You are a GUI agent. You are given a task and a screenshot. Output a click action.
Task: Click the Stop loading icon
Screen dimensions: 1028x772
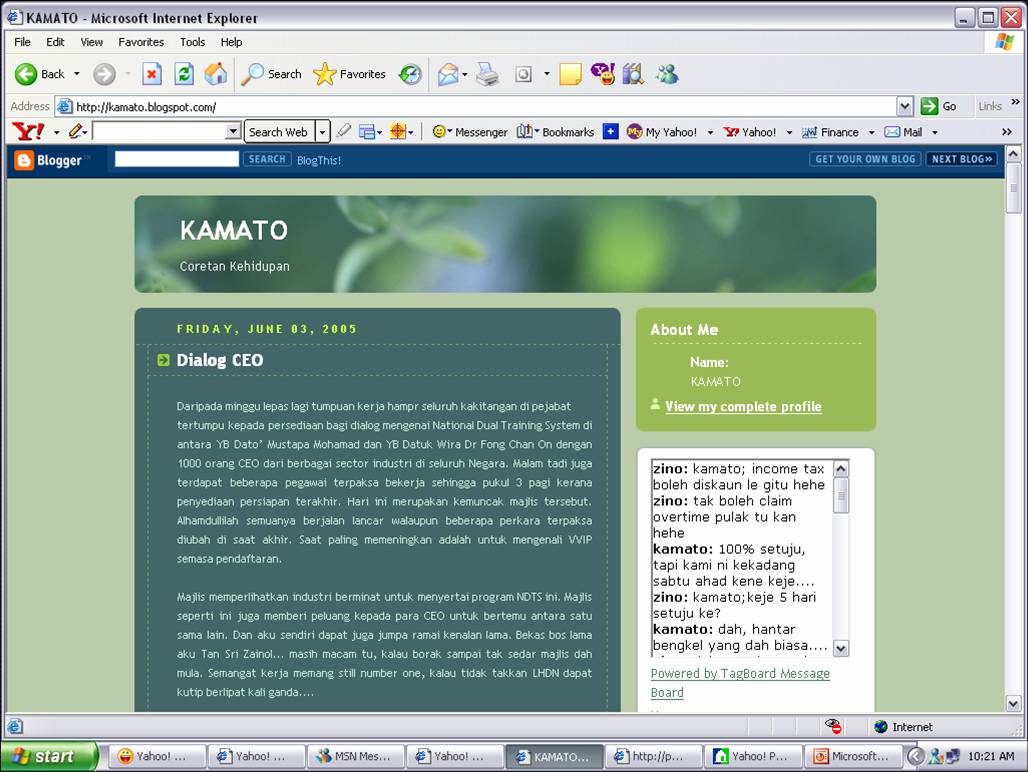151,74
